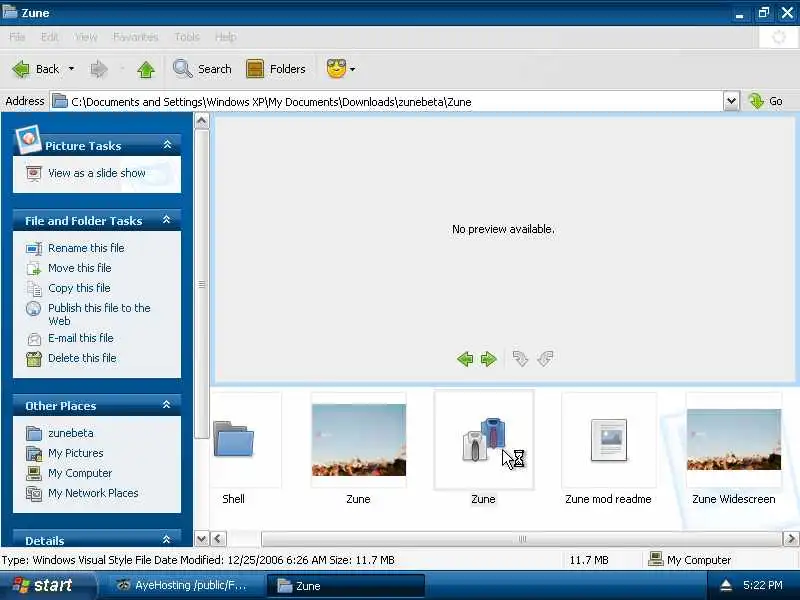Open the Favorites menu
800x600 pixels.
(136, 37)
